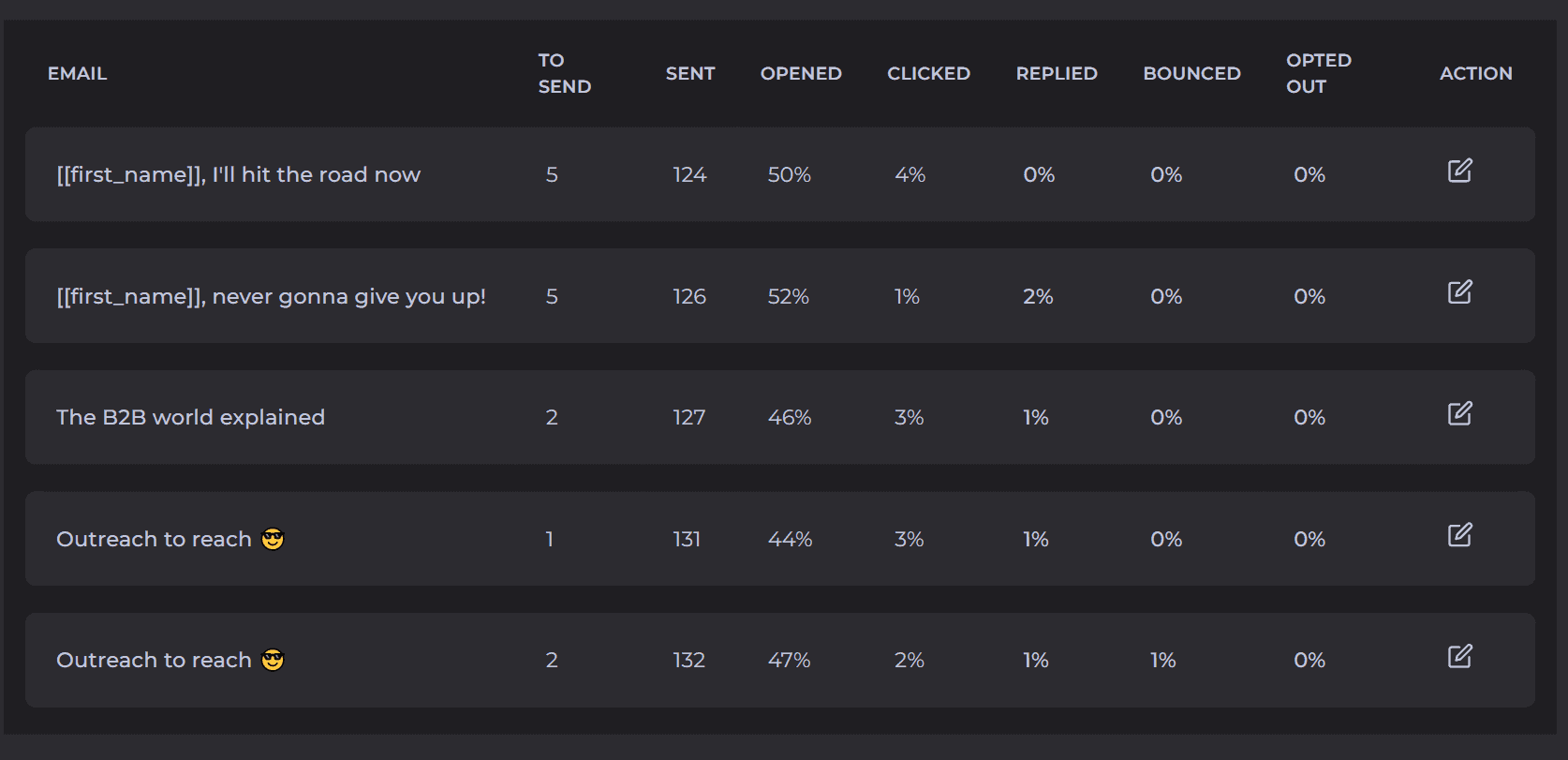Select the BOUNCED column header

coord(1191,73)
